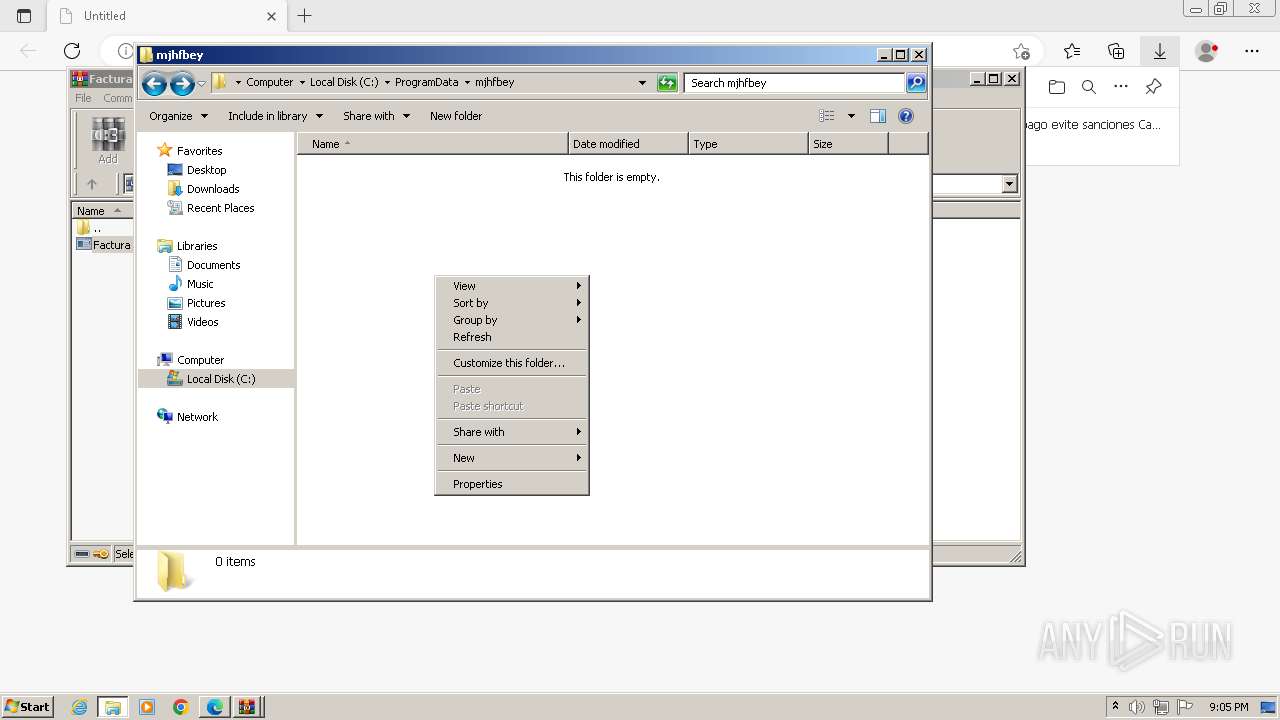The image size is (1280, 720).
Task: Close the Untitled browser tab
Action: (x=271, y=16)
